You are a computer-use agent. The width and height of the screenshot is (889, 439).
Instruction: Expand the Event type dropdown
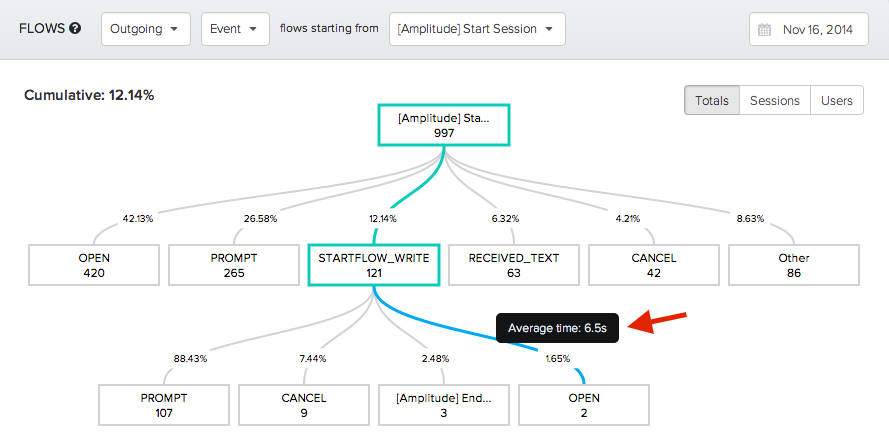(235, 29)
